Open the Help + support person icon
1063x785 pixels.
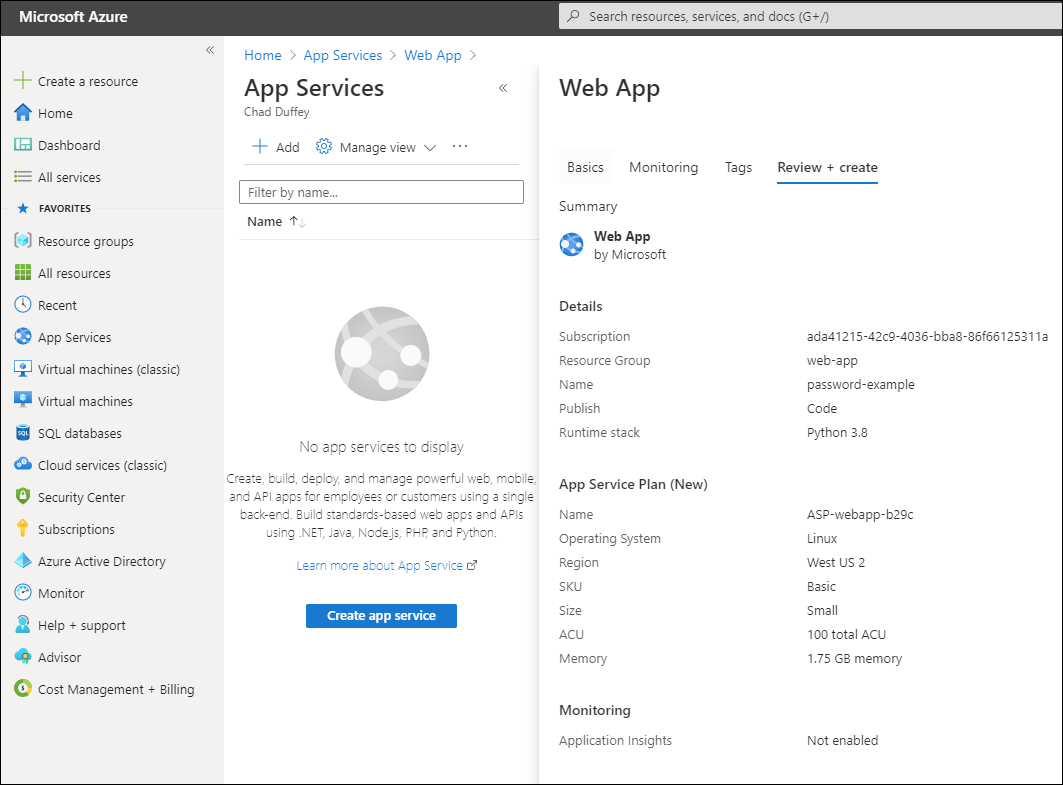click(22, 624)
